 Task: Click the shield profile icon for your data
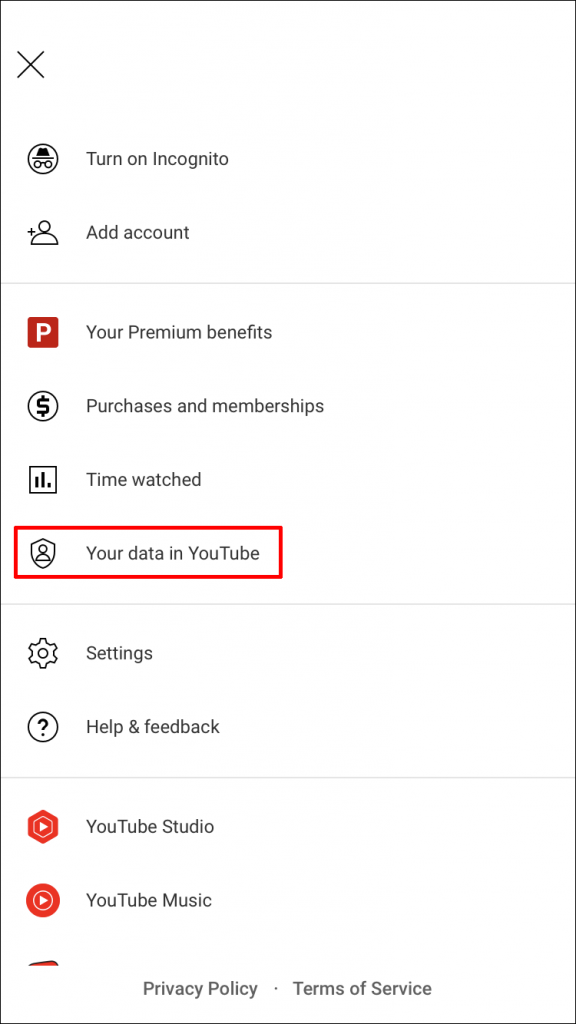43,552
